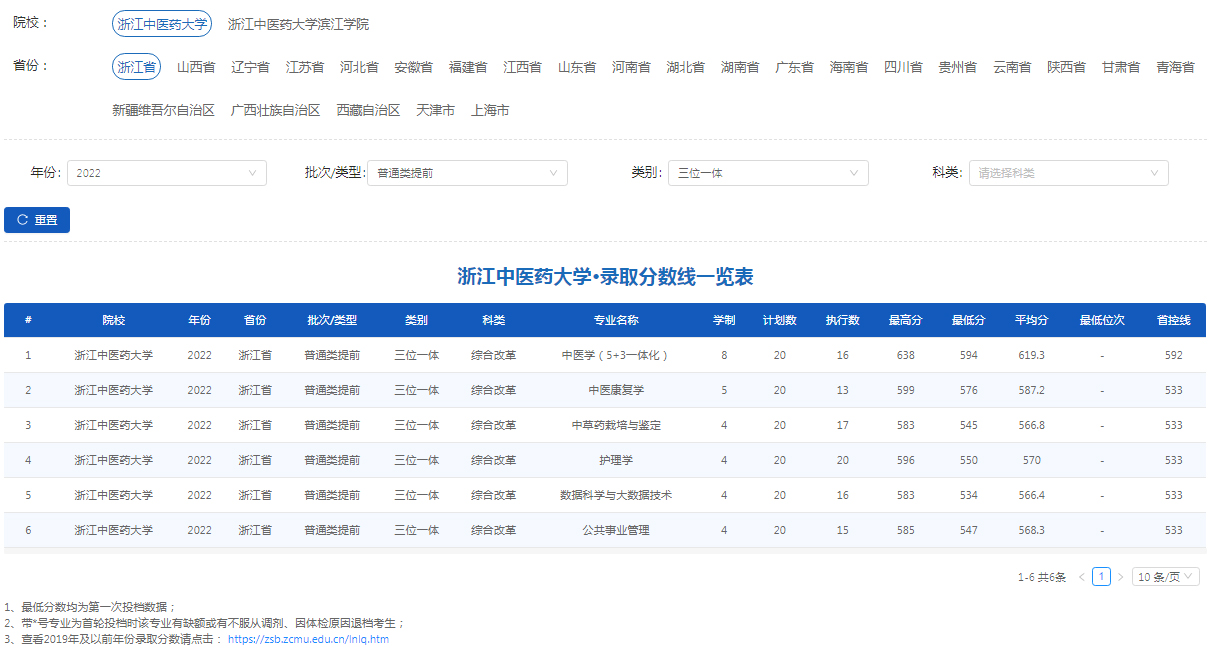
Task: Click average score 587.2 cell
Action: pyautogui.click(x=1032, y=390)
